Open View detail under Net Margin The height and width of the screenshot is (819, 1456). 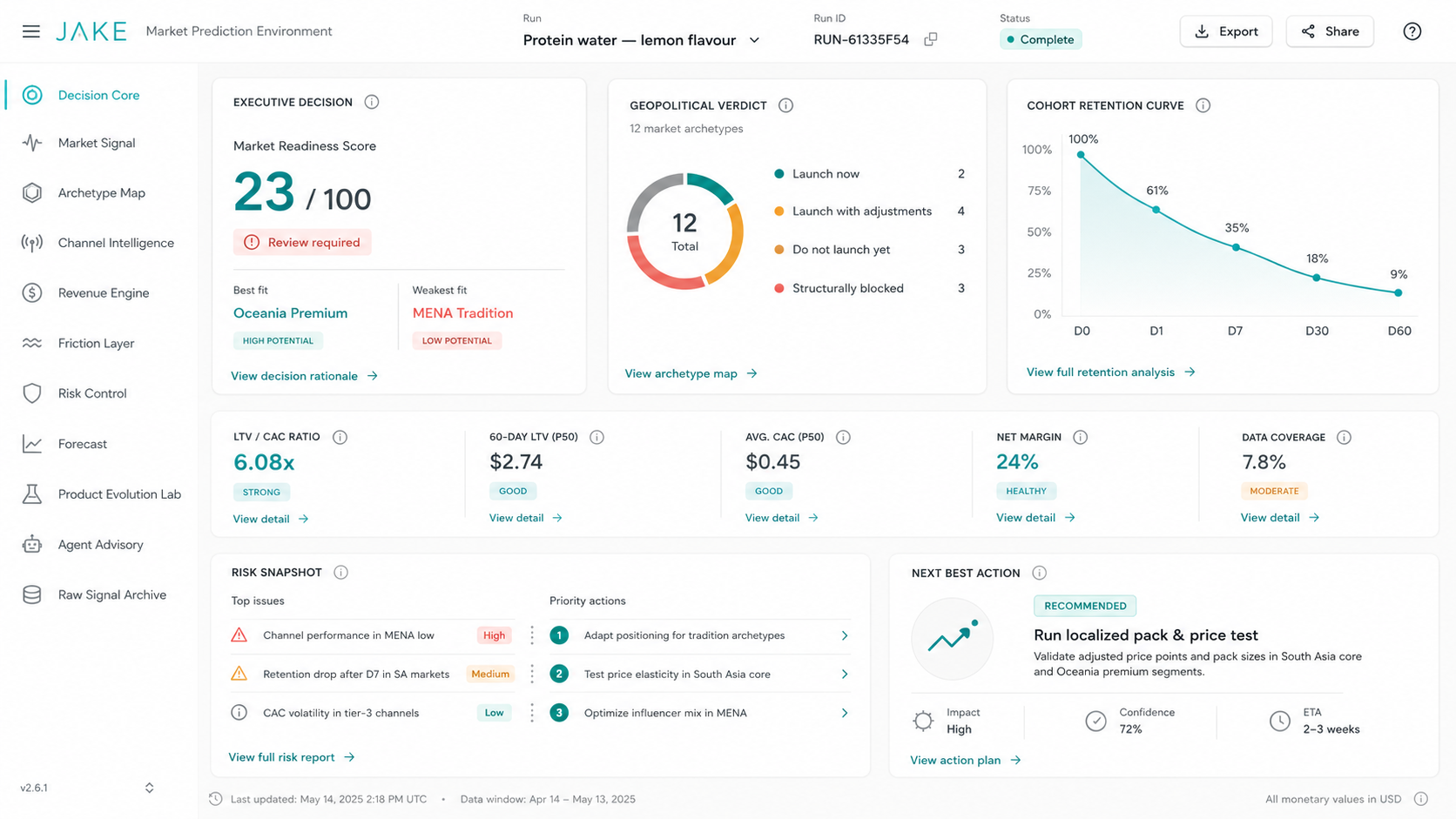[x=1035, y=517]
